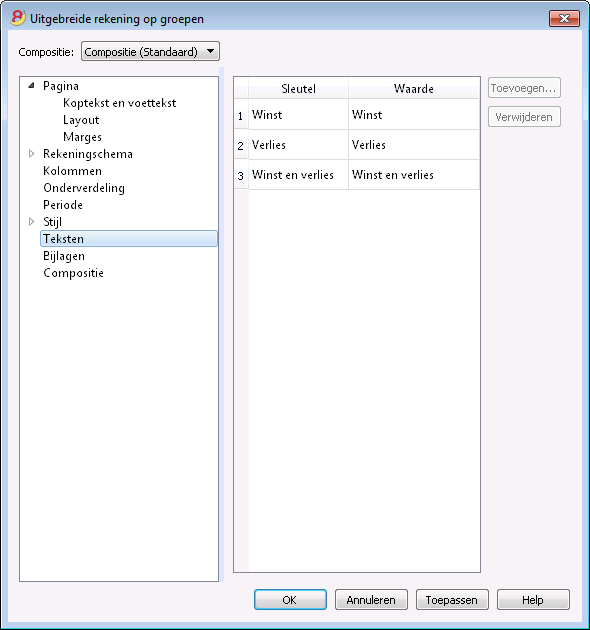Select Periode in the tree
Viewport: 590px width, 630px height.
[x=63, y=205]
